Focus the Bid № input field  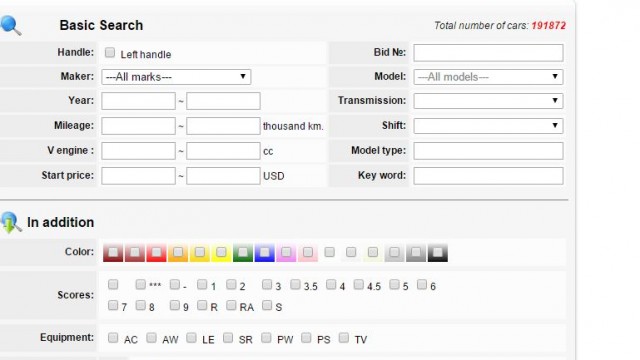click(x=488, y=53)
